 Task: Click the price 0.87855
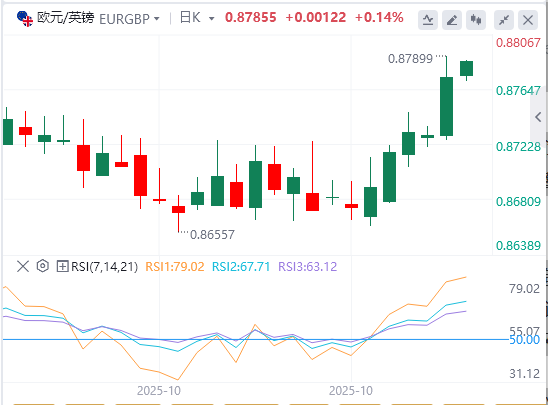click(x=251, y=17)
